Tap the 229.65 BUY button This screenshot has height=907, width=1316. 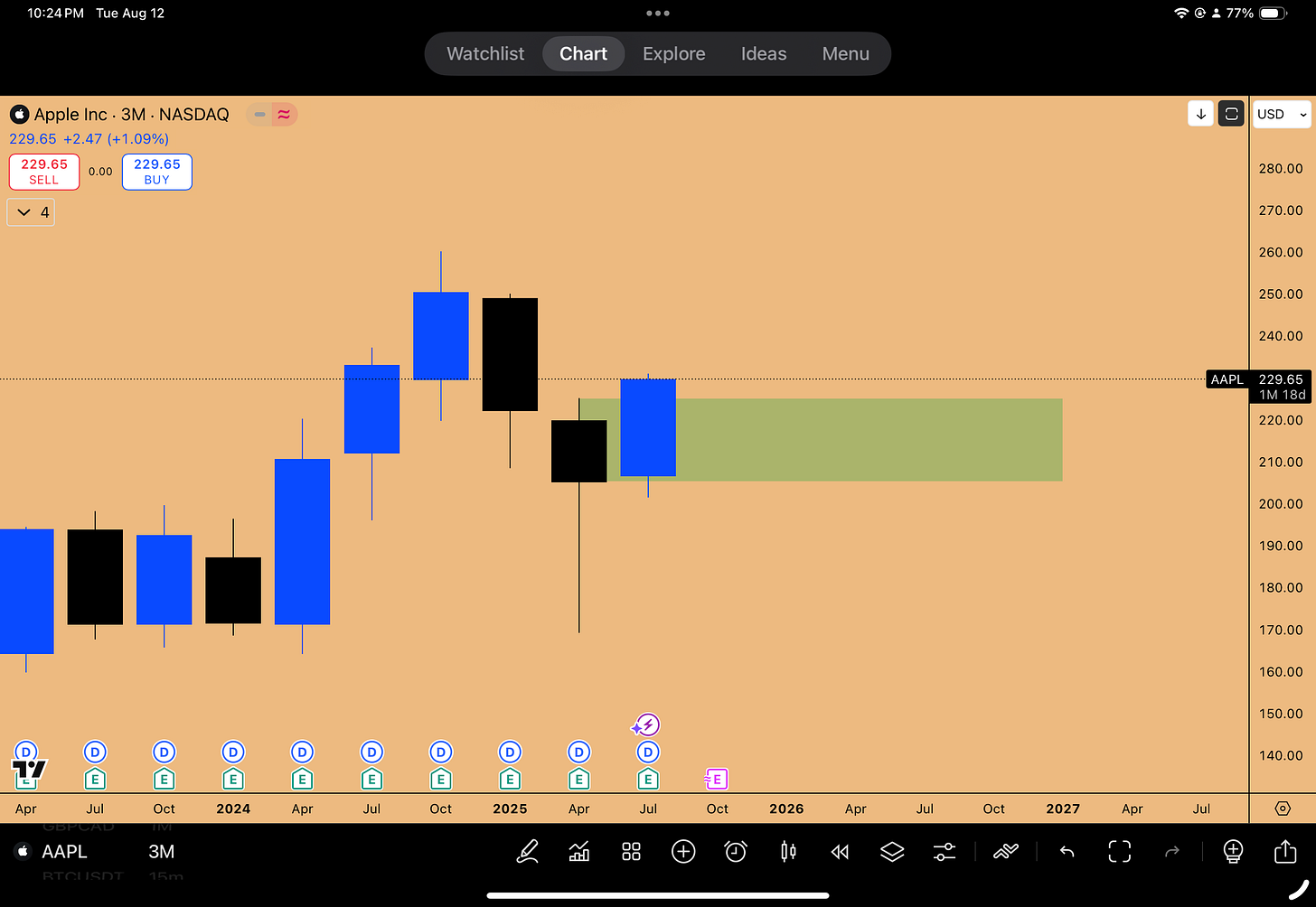157,172
